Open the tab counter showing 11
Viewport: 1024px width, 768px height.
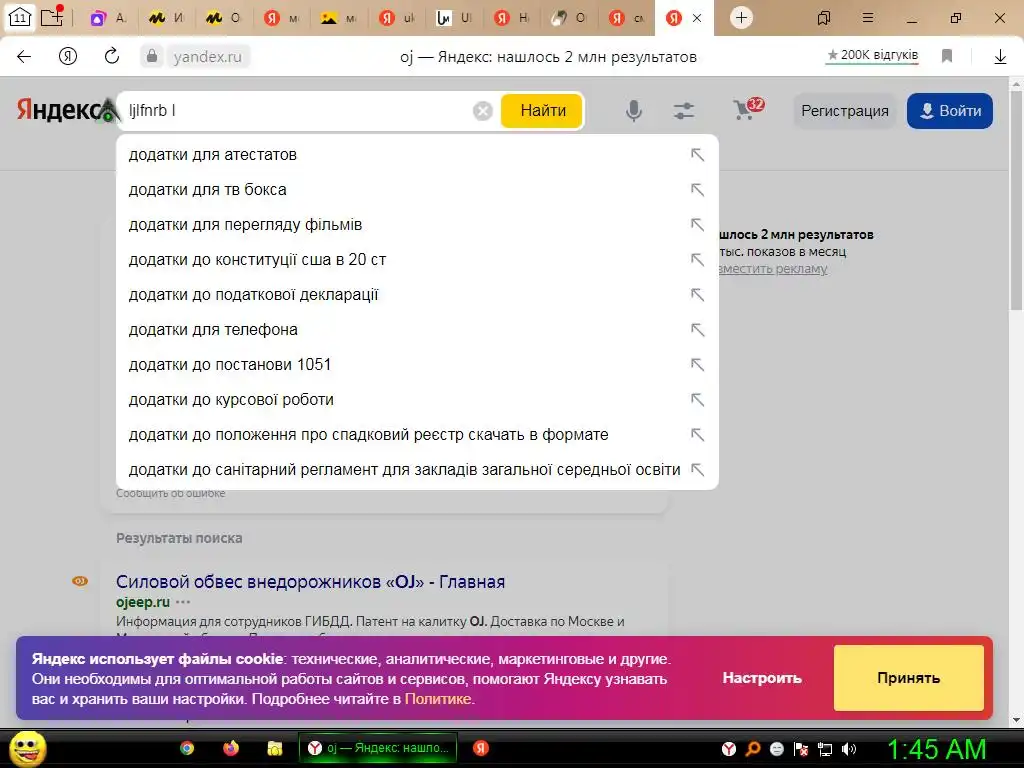[19, 18]
